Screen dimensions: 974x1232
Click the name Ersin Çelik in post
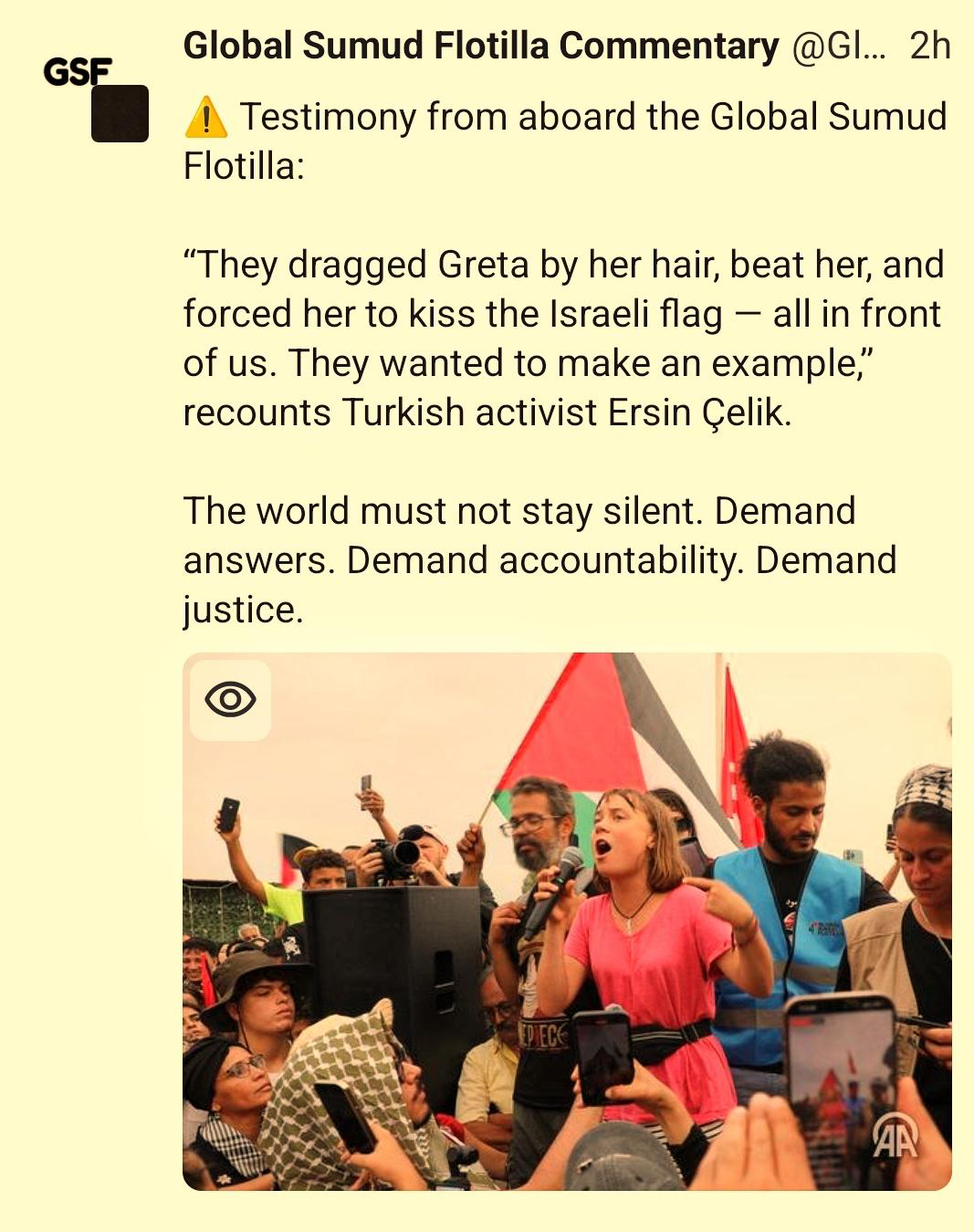(x=698, y=412)
